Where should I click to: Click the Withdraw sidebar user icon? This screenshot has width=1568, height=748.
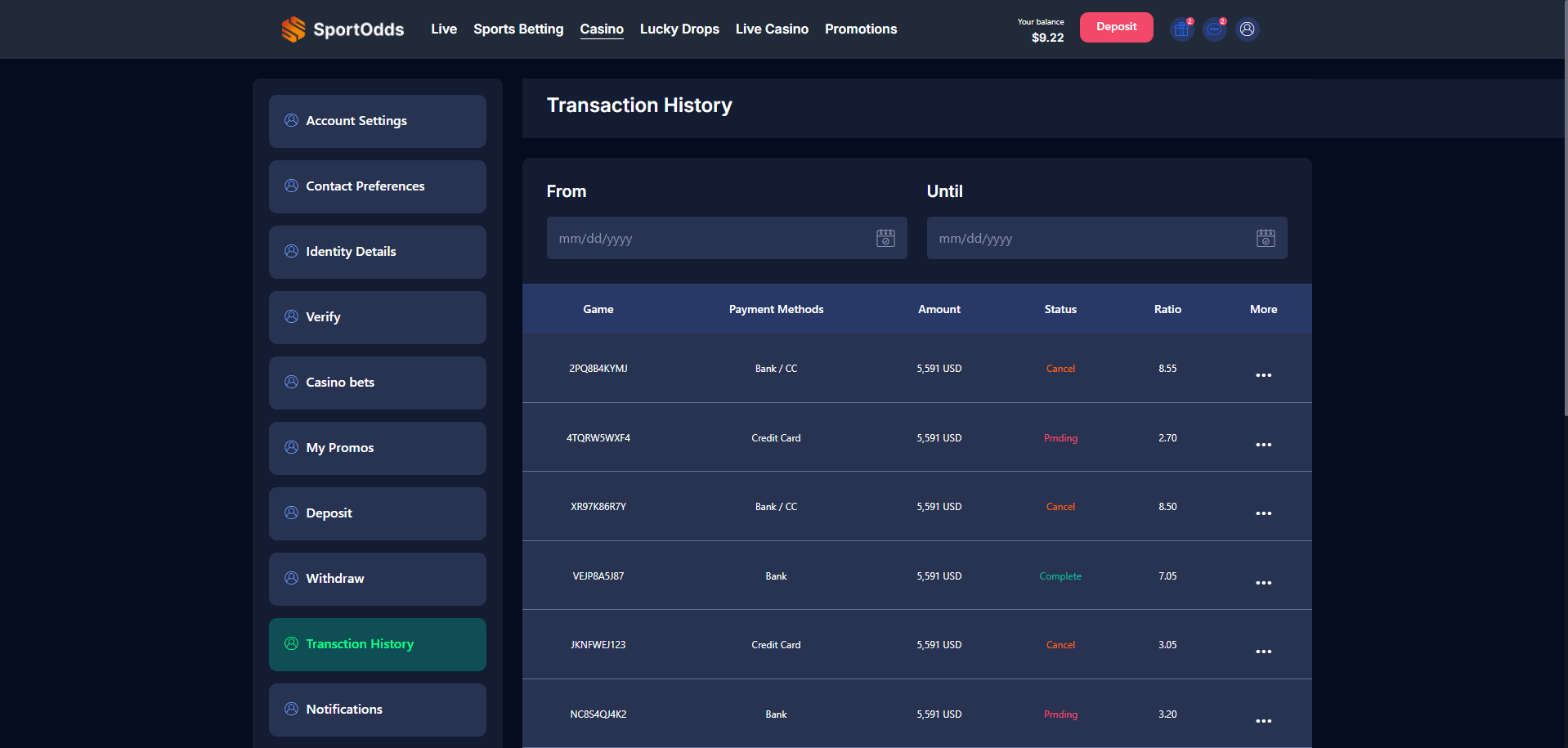point(291,578)
